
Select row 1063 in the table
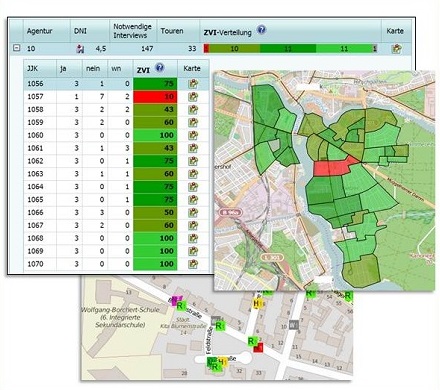click(x=116, y=174)
